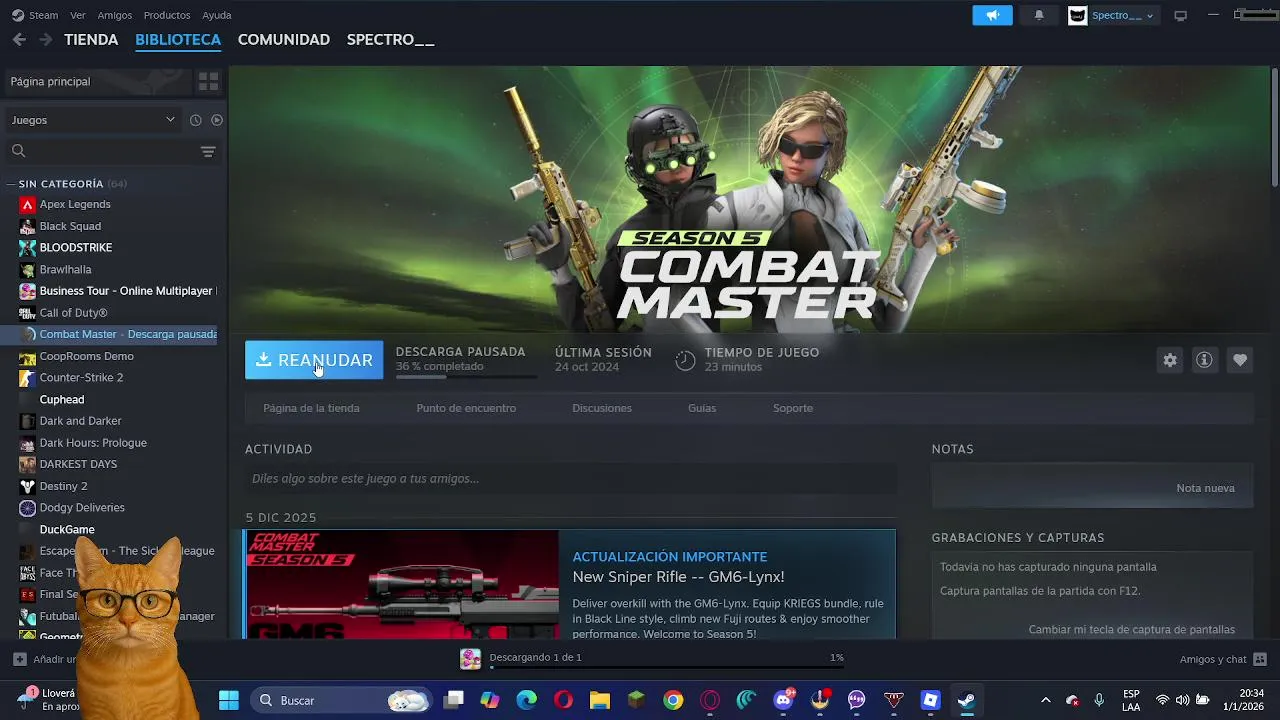Open the game settings gear icon
1280x720 pixels.
point(1170,360)
